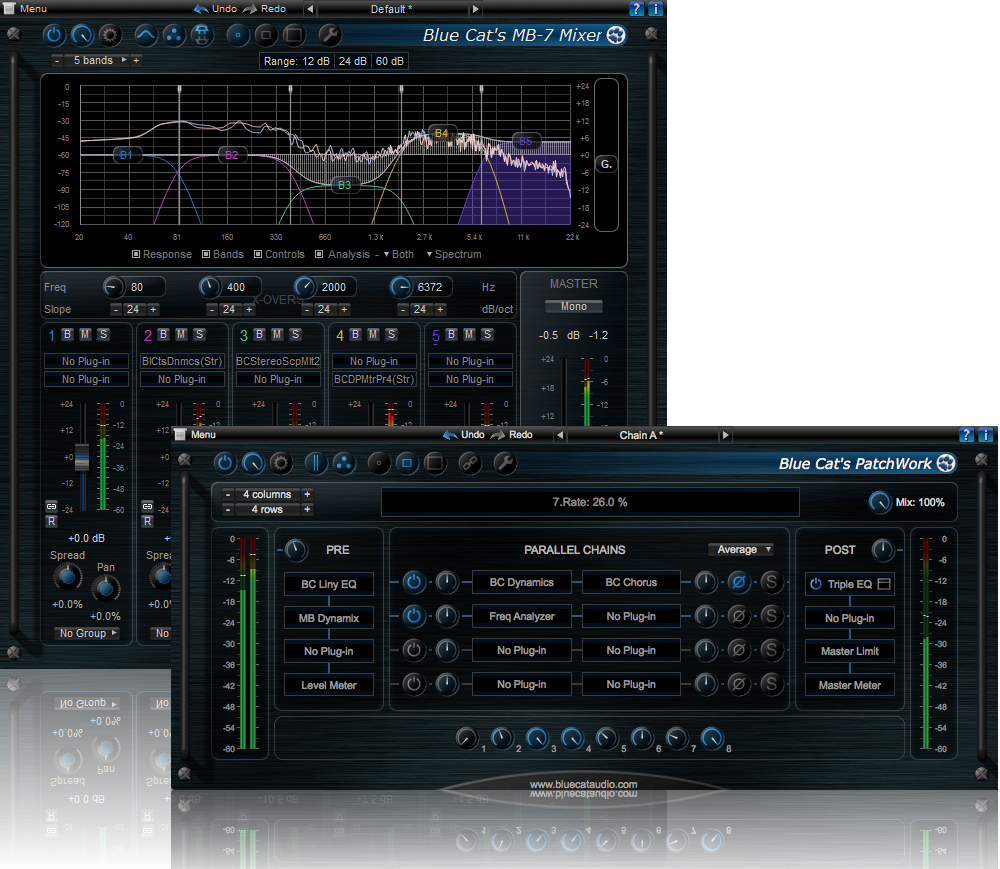This screenshot has height=869, width=1000.
Task: Open the Menu in the MB-7 Mixer
Action: tap(26, 9)
